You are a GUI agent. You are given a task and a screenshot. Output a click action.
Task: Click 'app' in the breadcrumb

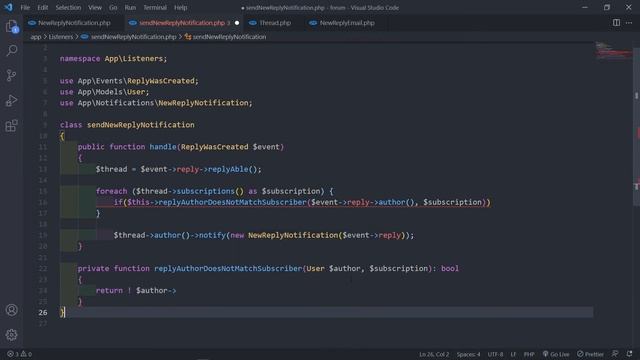click(x=36, y=37)
